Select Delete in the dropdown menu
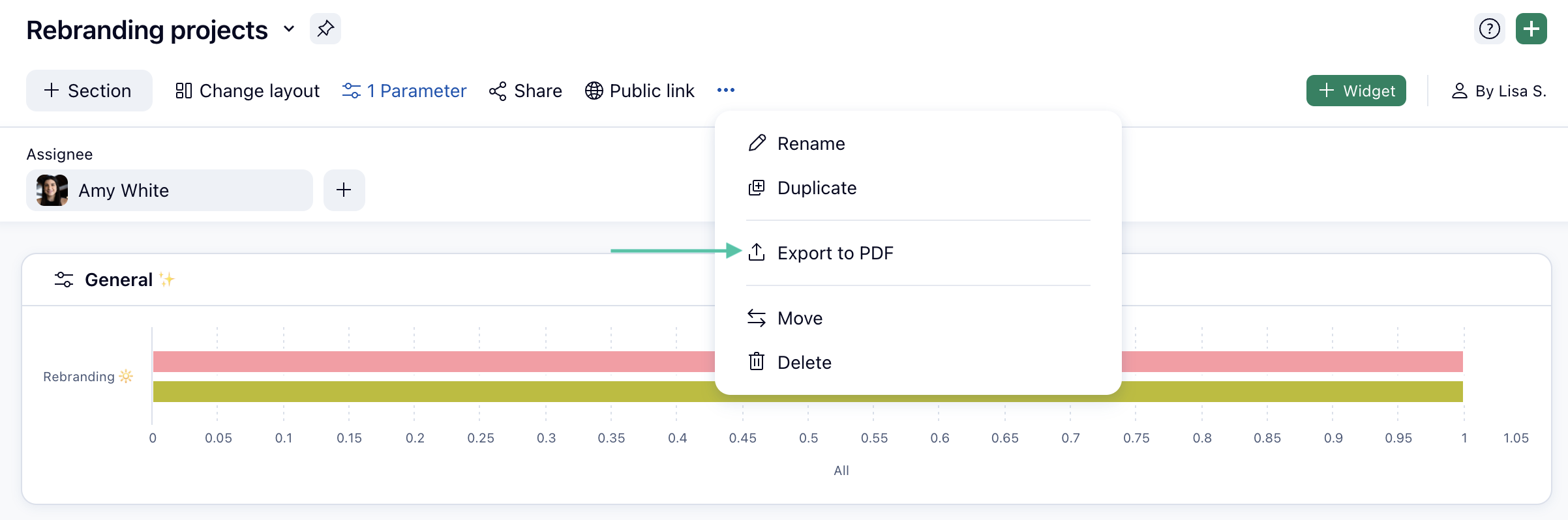This screenshot has height=520, width=1568. tap(804, 362)
